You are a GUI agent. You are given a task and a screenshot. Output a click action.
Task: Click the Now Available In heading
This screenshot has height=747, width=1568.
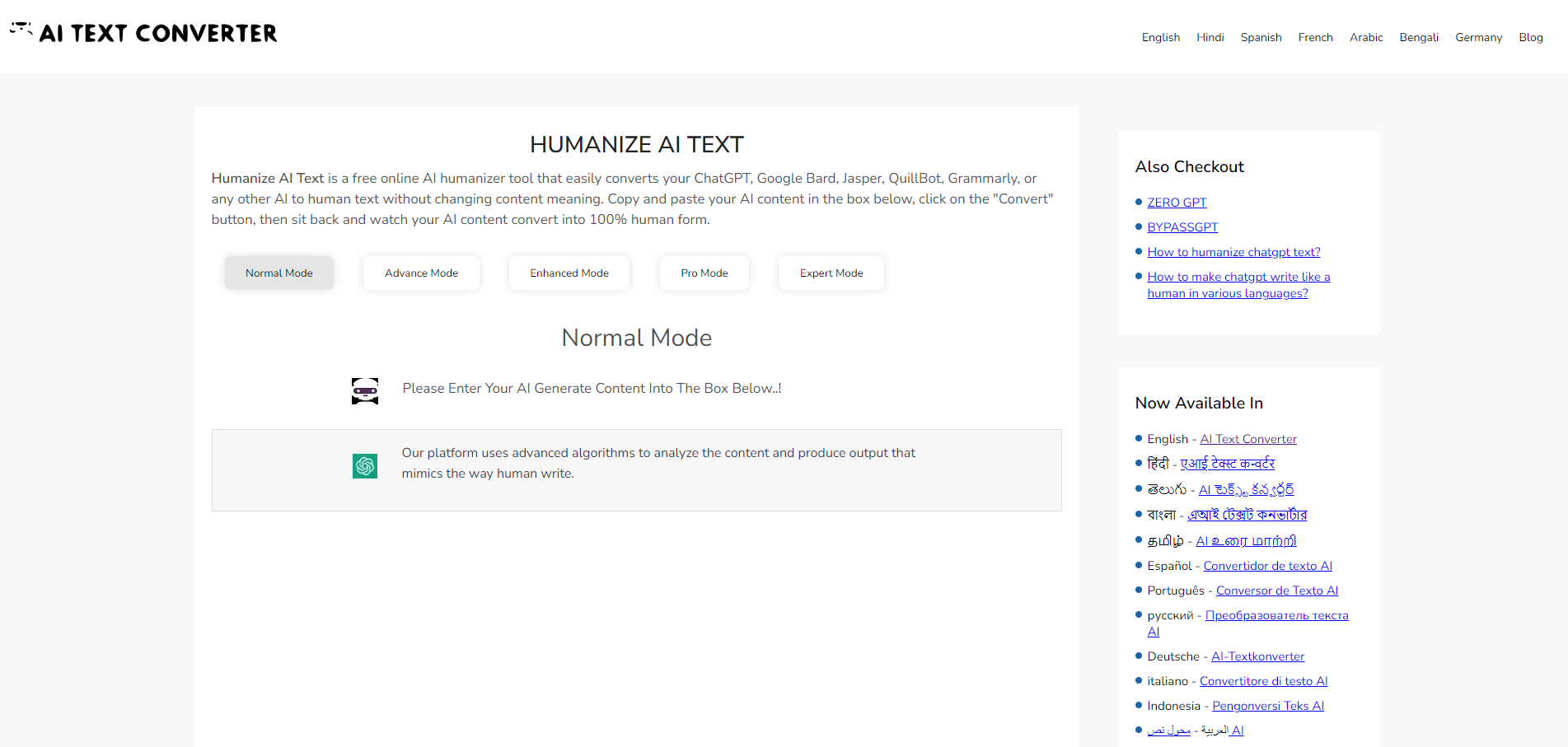[x=1199, y=403]
